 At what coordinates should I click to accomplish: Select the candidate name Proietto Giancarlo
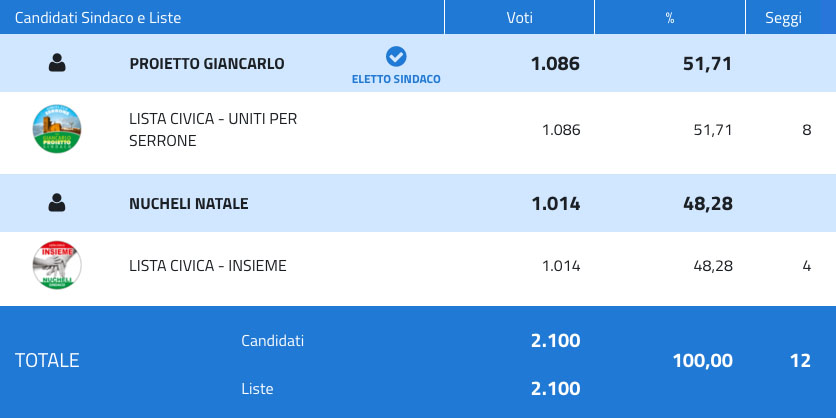(207, 64)
